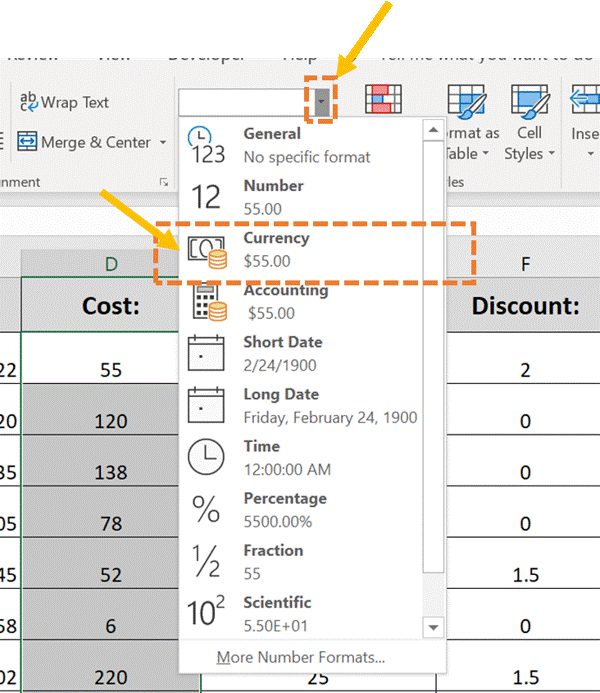
Task: Select the Short Date format
Action: point(300,354)
